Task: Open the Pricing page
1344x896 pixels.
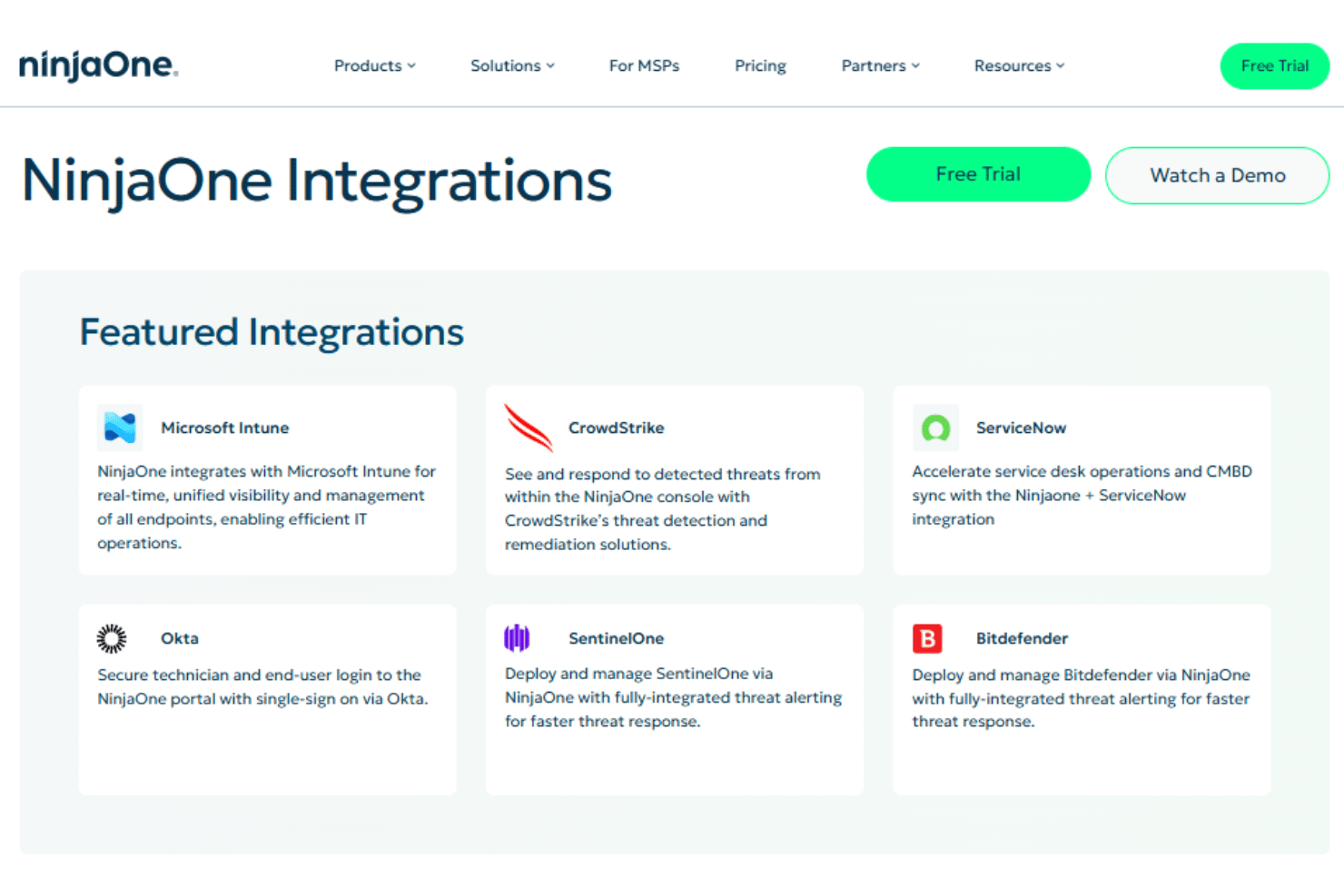Action: click(x=760, y=65)
